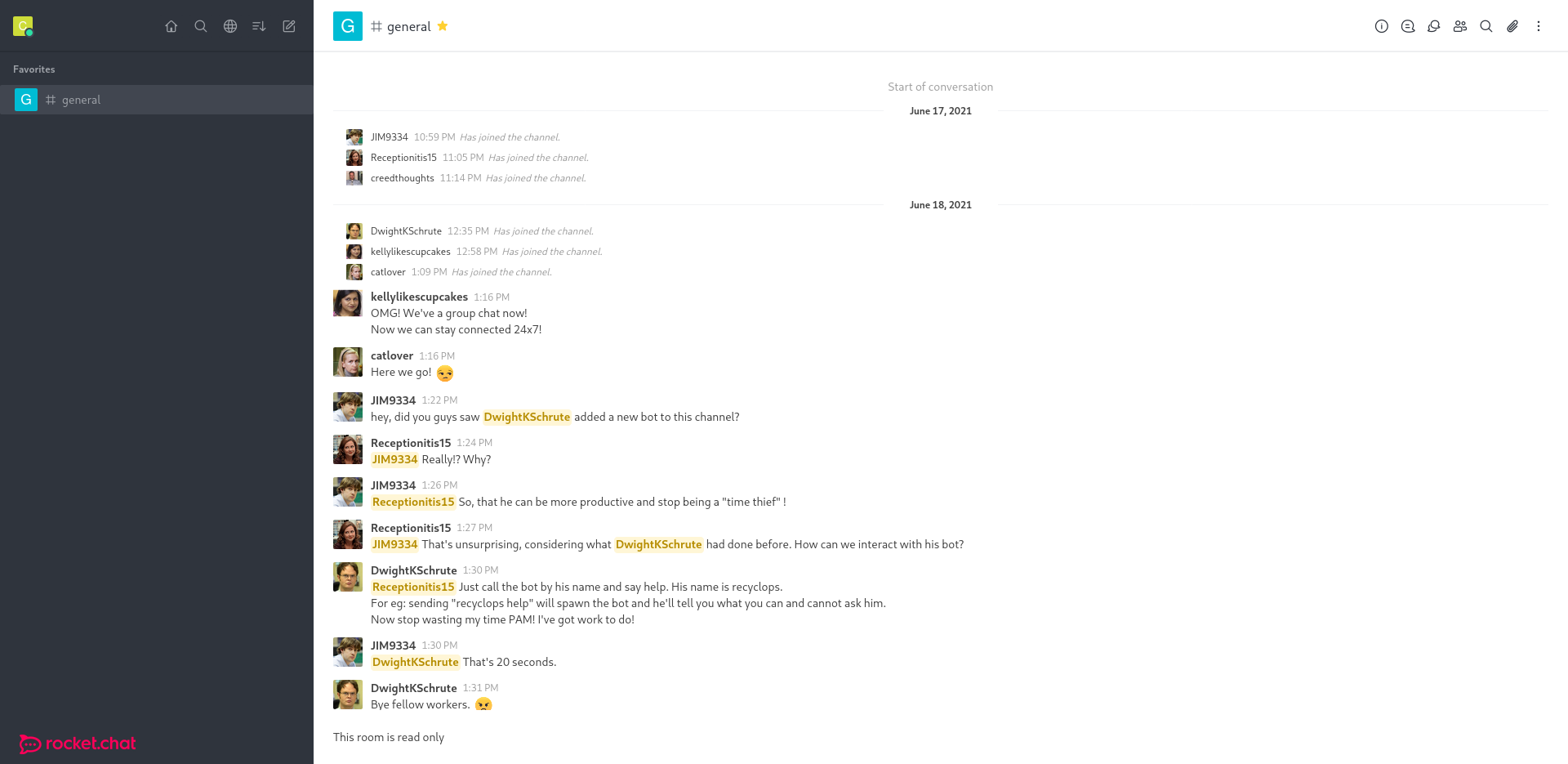Open kellylikescupcakes avatar at 1:16 PM message
Screen dimensions: 1568x764
click(x=348, y=303)
